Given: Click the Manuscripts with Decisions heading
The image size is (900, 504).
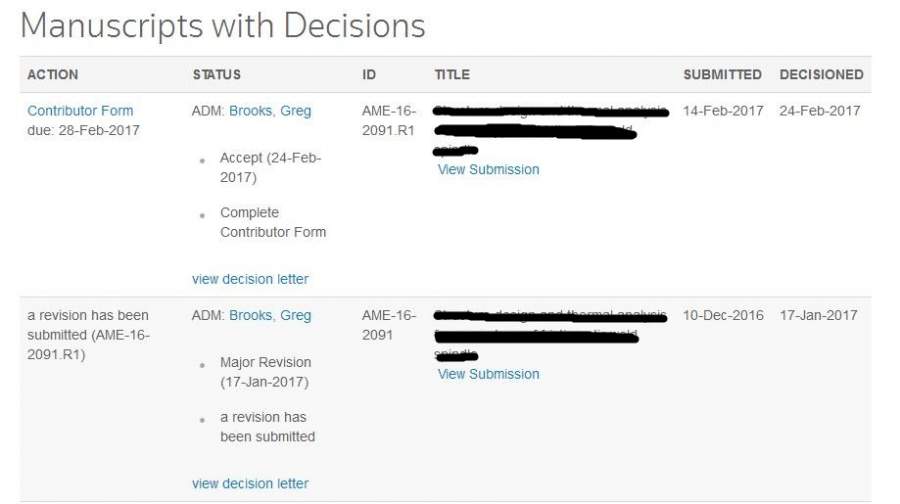Looking at the screenshot, I should 223,27.
